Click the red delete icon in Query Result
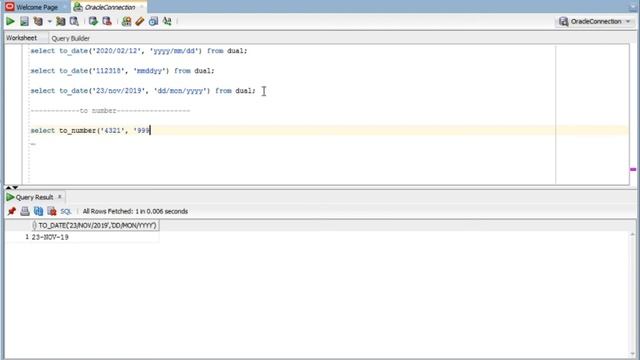Viewport: 640px width, 360px height. (52, 211)
